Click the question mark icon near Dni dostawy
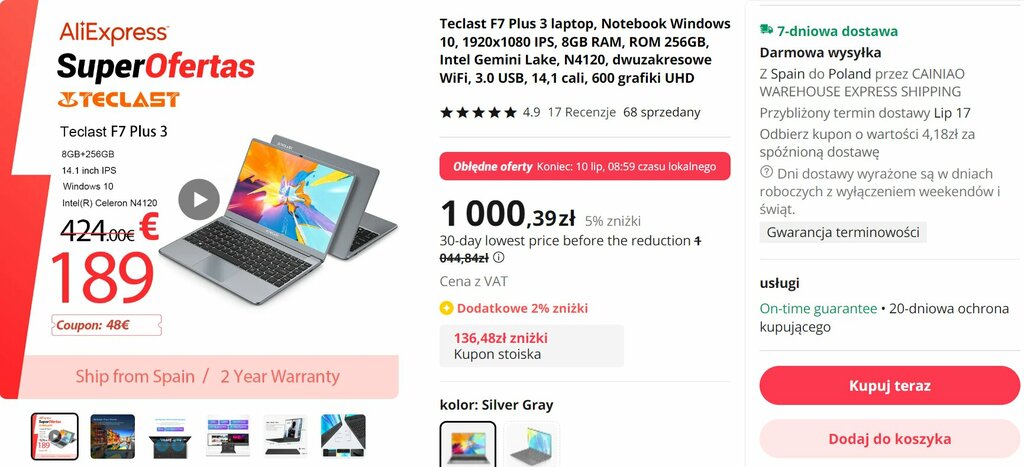Viewport: 1024px width, 467px height. [x=766, y=173]
